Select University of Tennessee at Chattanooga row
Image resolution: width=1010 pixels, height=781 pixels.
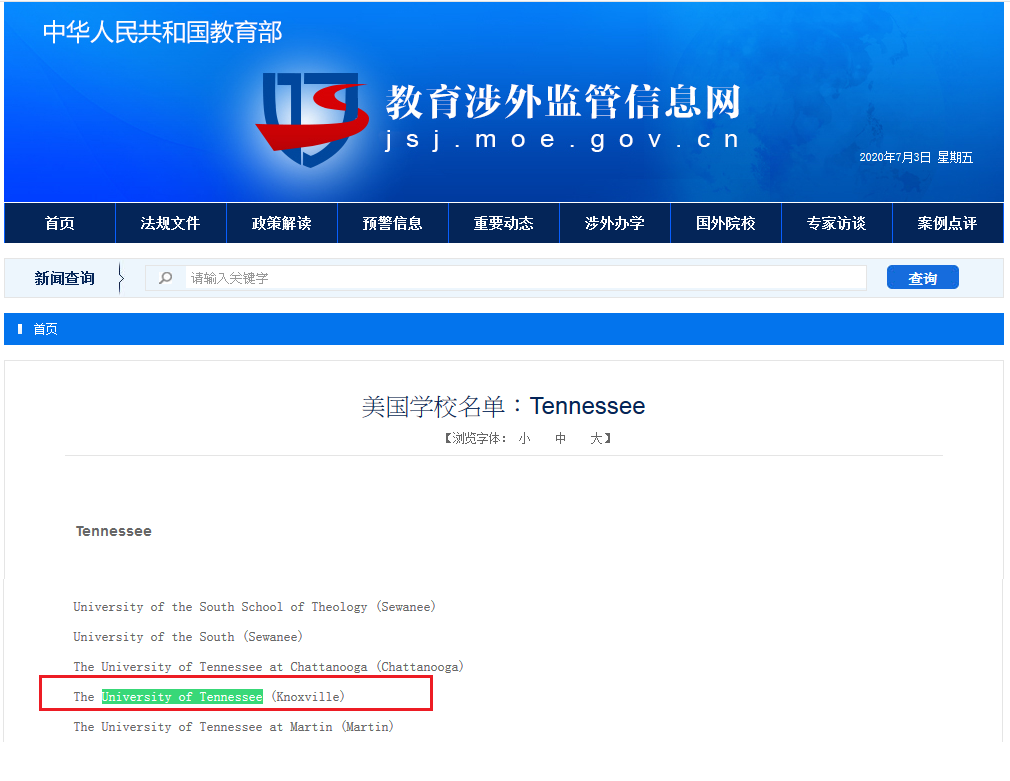click(x=268, y=666)
